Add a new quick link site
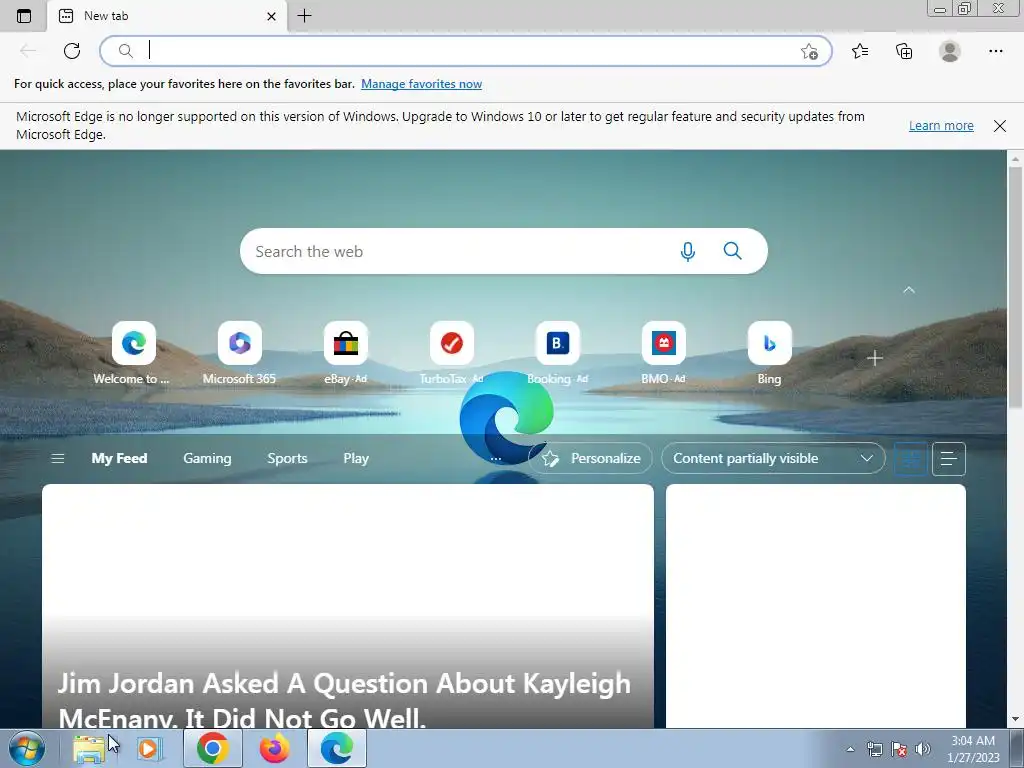This screenshot has width=1024, height=768. pyautogui.click(x=874, y=358)
